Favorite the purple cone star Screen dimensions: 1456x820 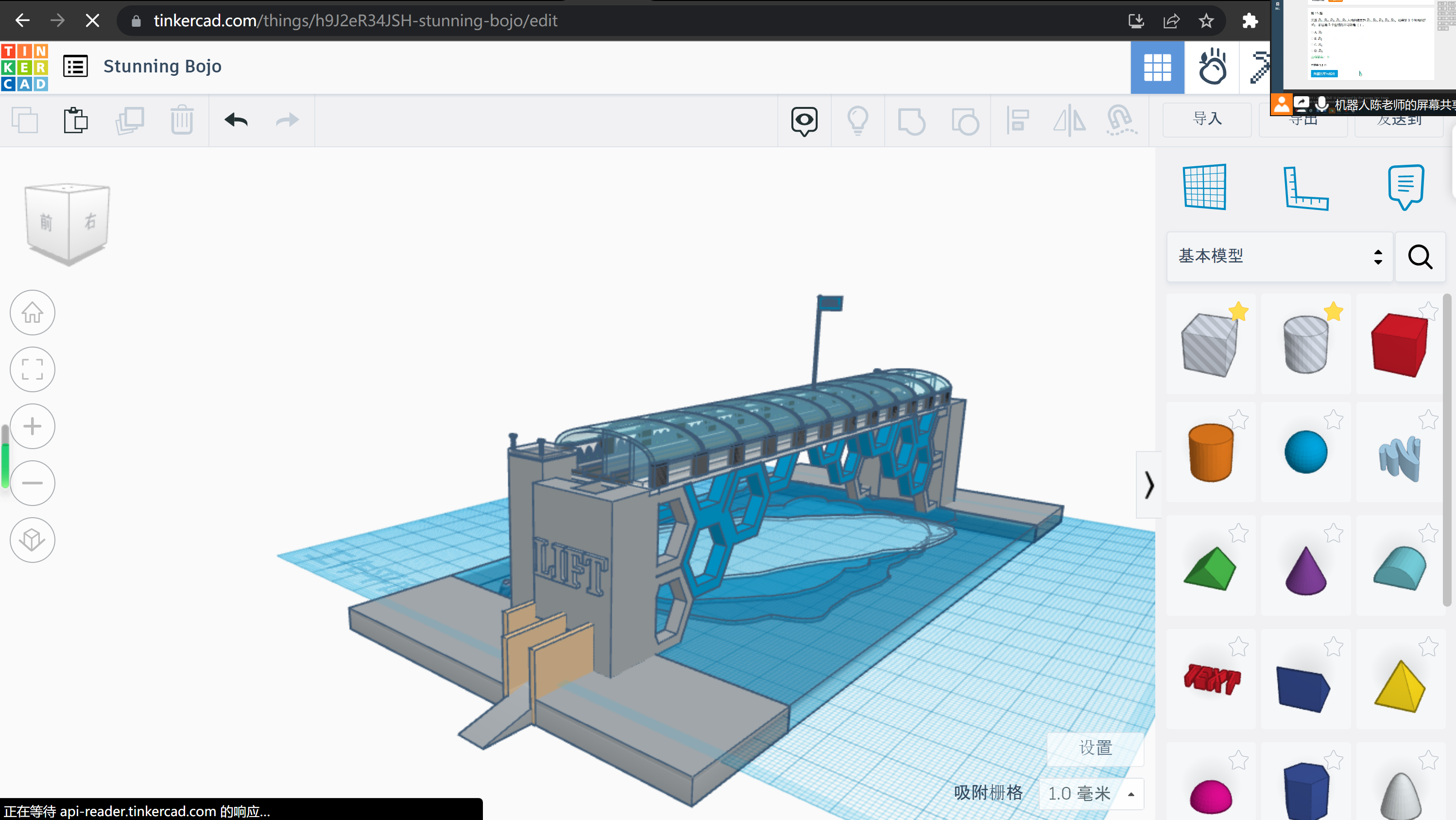coord(1334,533)
